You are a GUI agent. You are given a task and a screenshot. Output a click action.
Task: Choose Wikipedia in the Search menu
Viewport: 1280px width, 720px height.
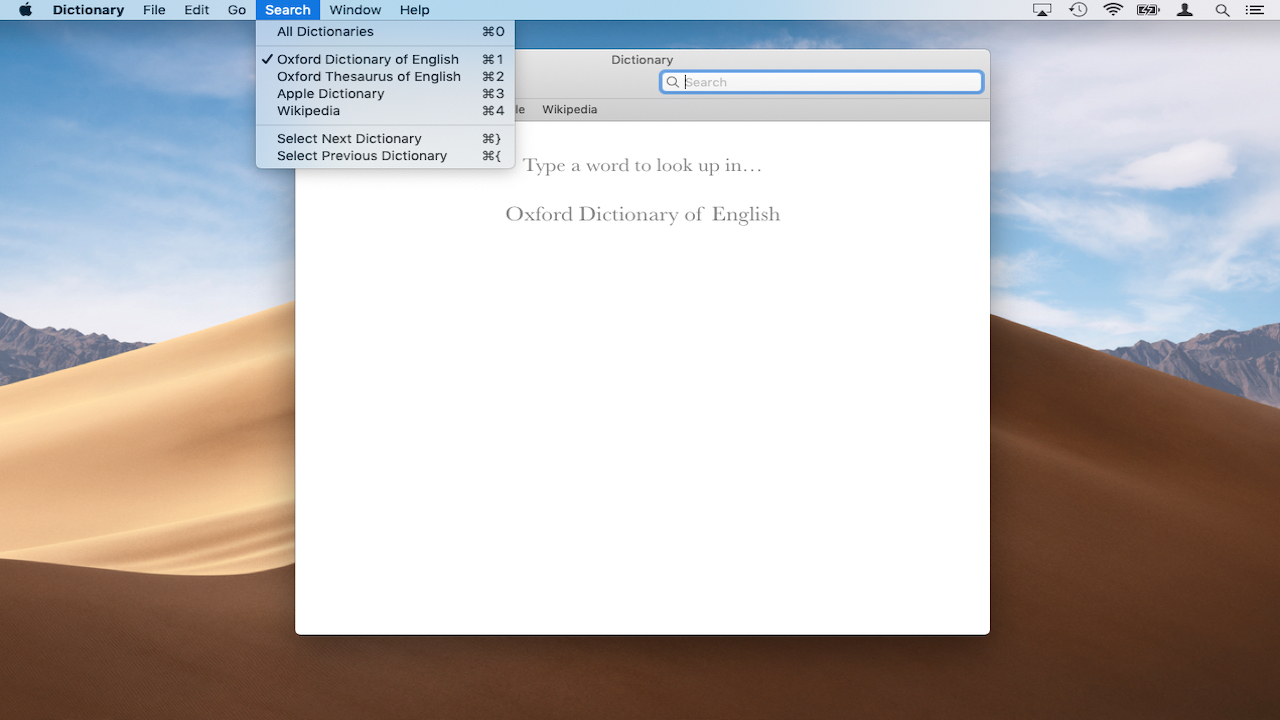[x=385, y=111]
